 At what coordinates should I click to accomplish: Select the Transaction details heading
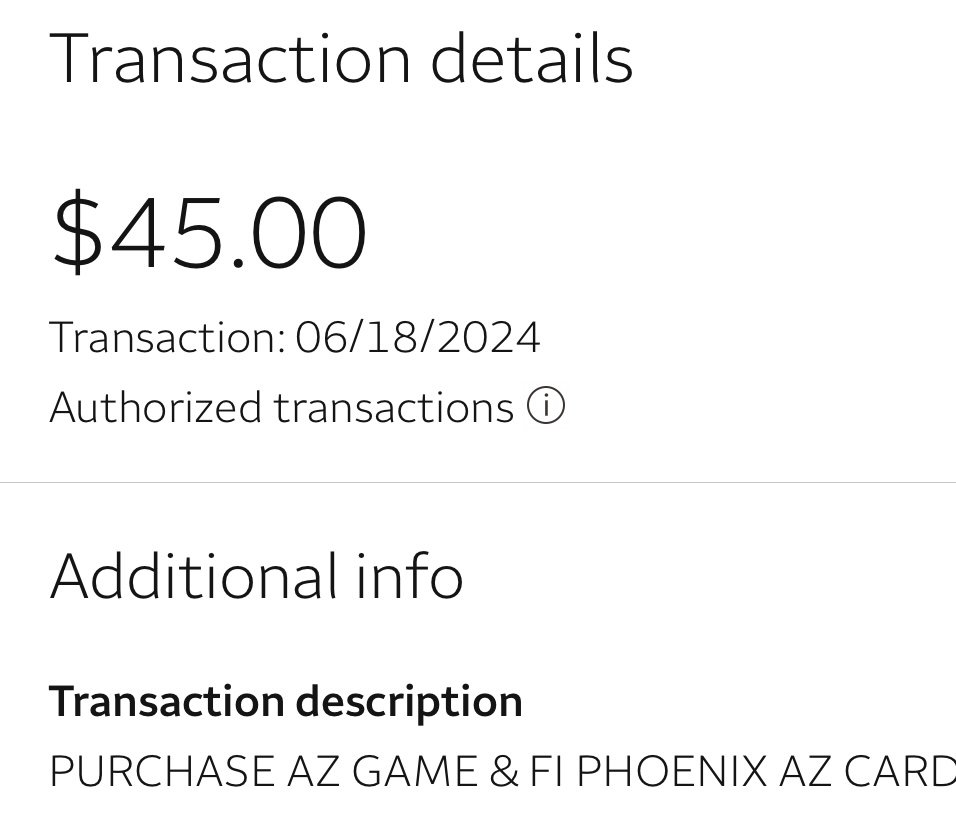pyautogui.click(x=341, y=59)
